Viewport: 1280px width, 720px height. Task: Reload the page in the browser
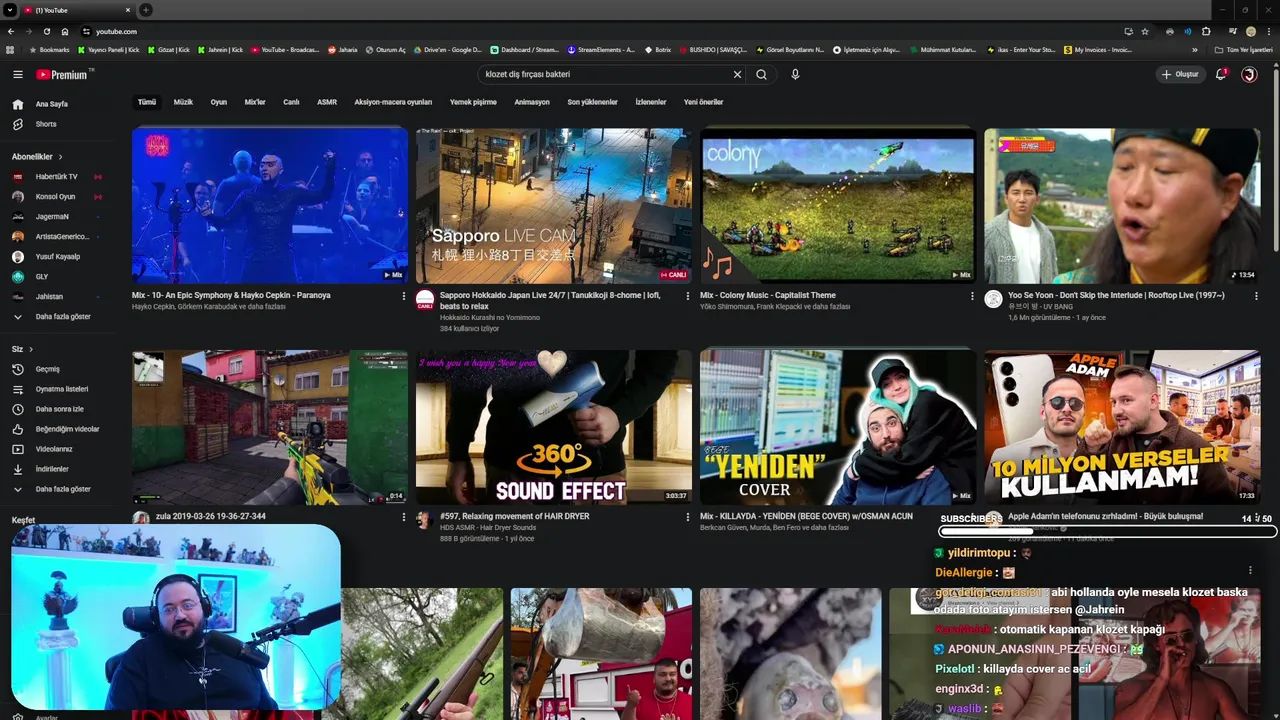click(x=46, y=31)
